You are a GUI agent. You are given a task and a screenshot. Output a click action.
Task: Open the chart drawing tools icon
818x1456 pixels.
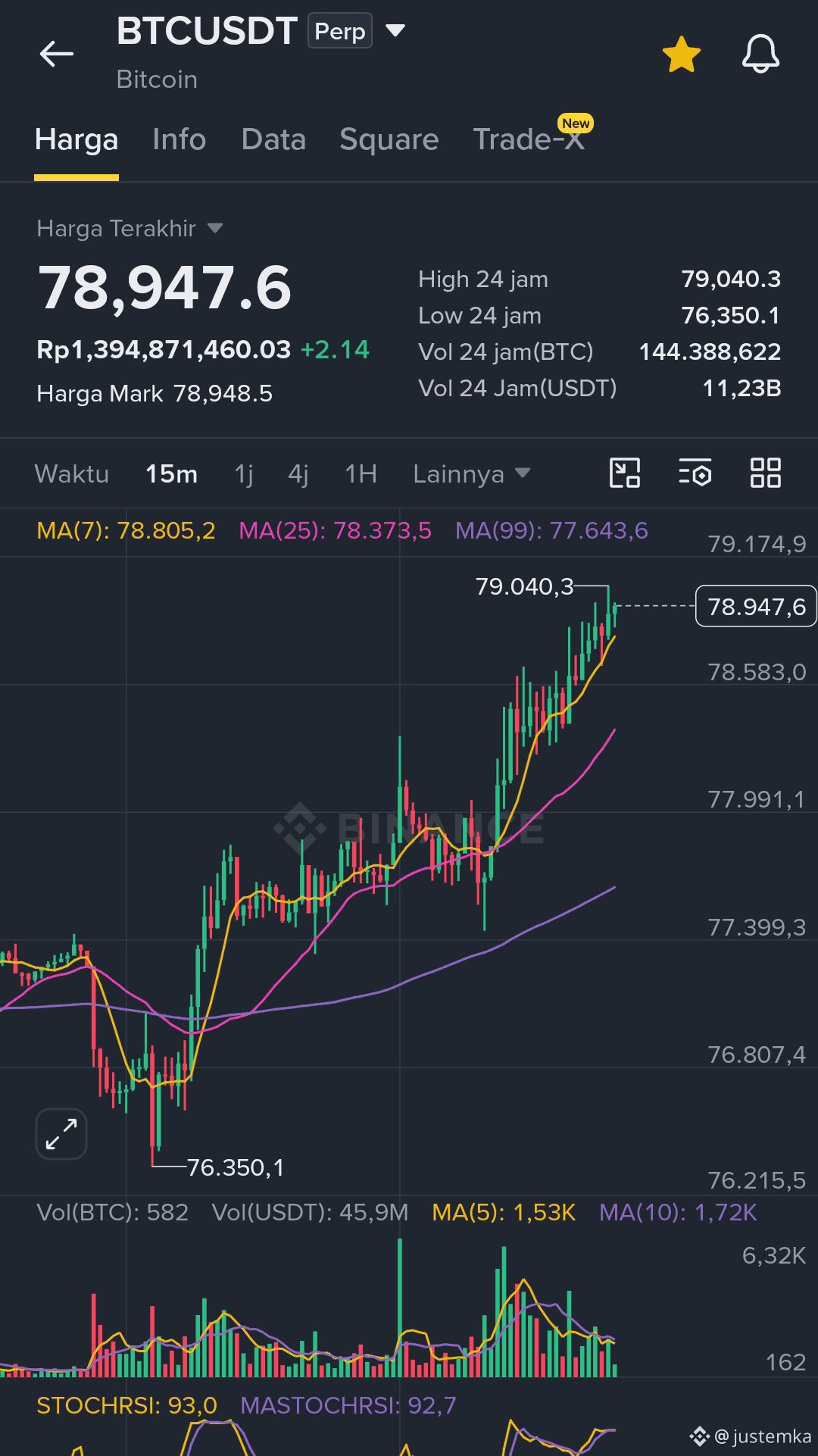point(625,473)
